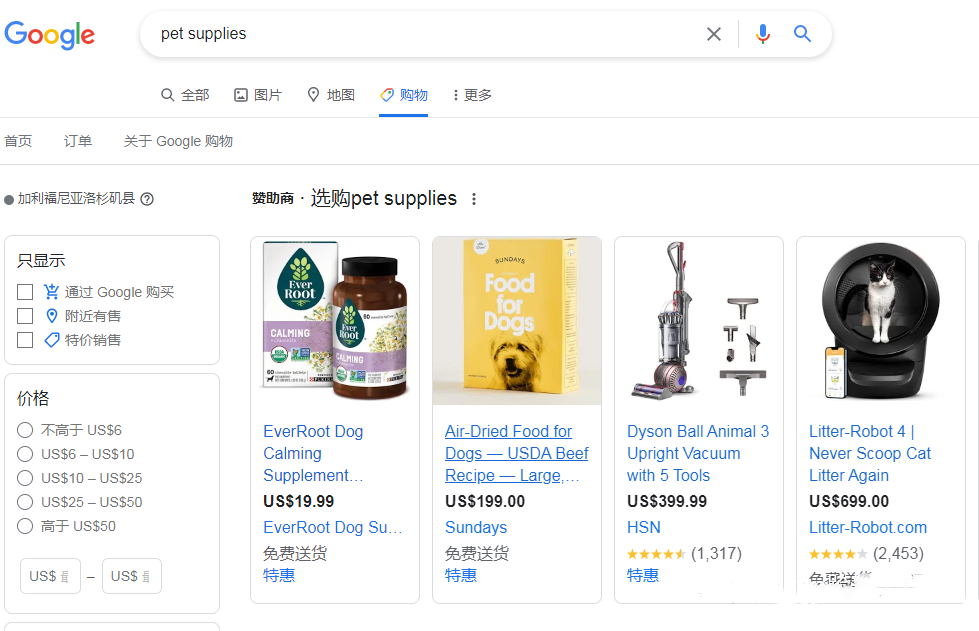Click the magnifying glass search icon
This screenshot has width=979, height=631.
tap(802, 34)
